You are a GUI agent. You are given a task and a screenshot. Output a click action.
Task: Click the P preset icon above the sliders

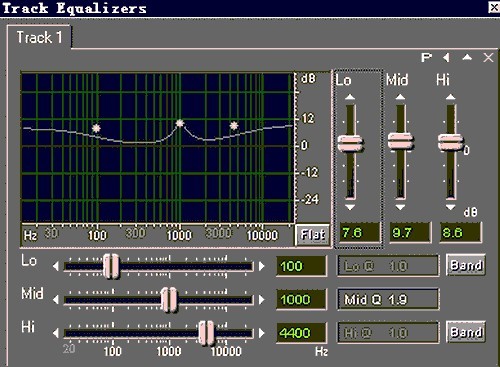[x=426, y=58]
